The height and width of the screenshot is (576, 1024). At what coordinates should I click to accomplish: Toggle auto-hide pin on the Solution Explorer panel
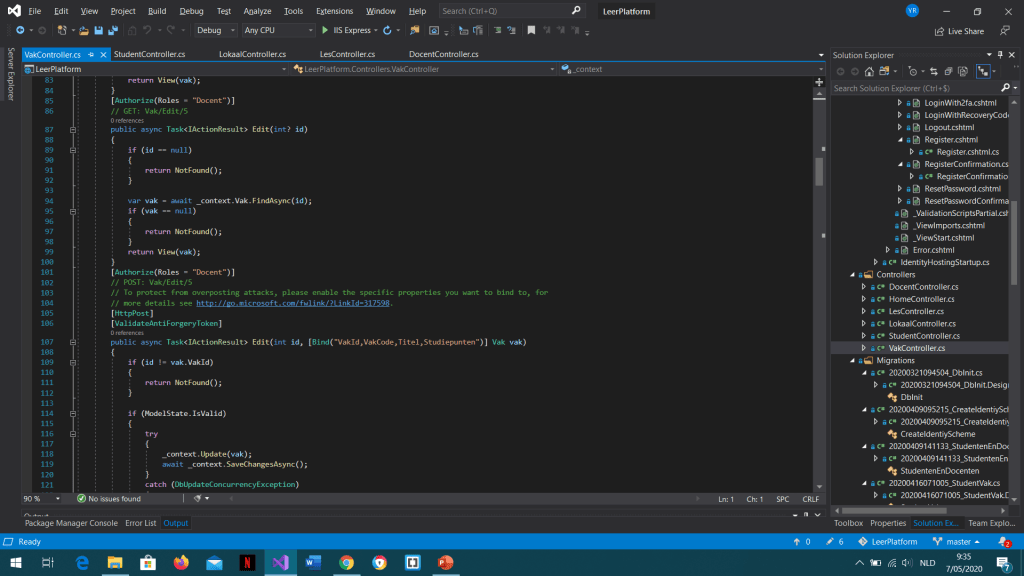998,54
